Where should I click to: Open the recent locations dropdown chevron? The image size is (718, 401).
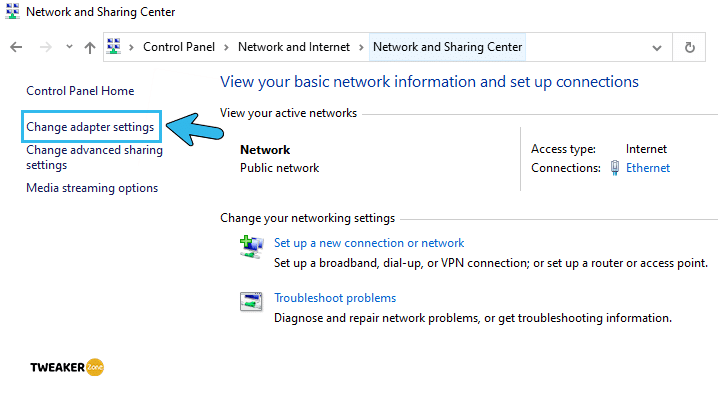69,47
